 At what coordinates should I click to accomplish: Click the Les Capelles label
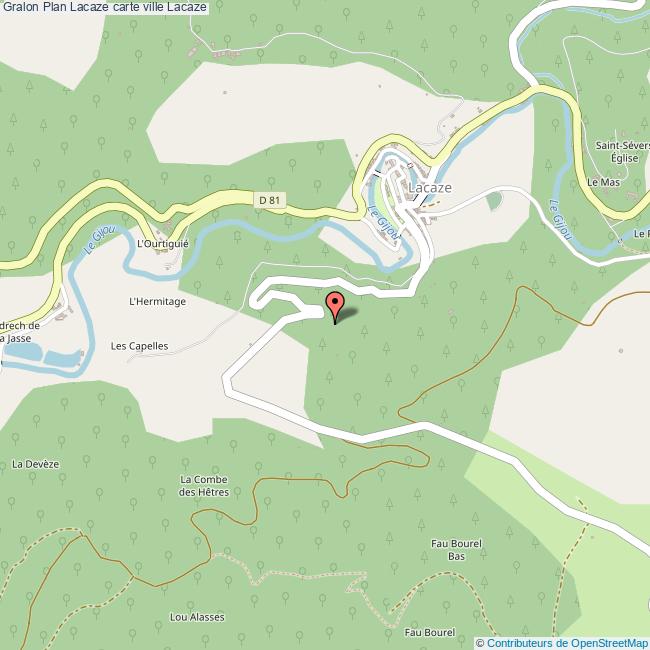pyautogui.click(x=140, y=346)
